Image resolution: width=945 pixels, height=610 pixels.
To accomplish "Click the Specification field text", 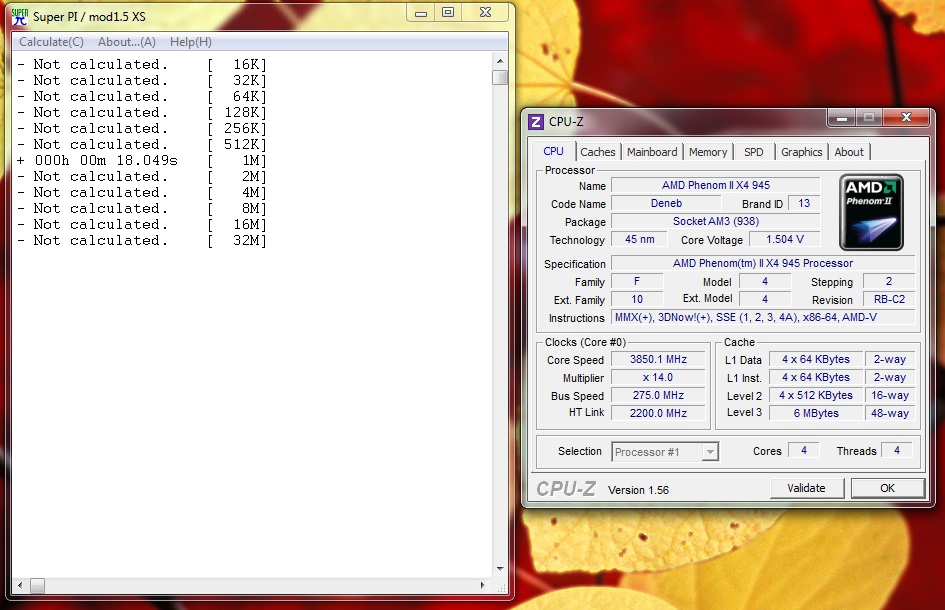I will 763,263.
